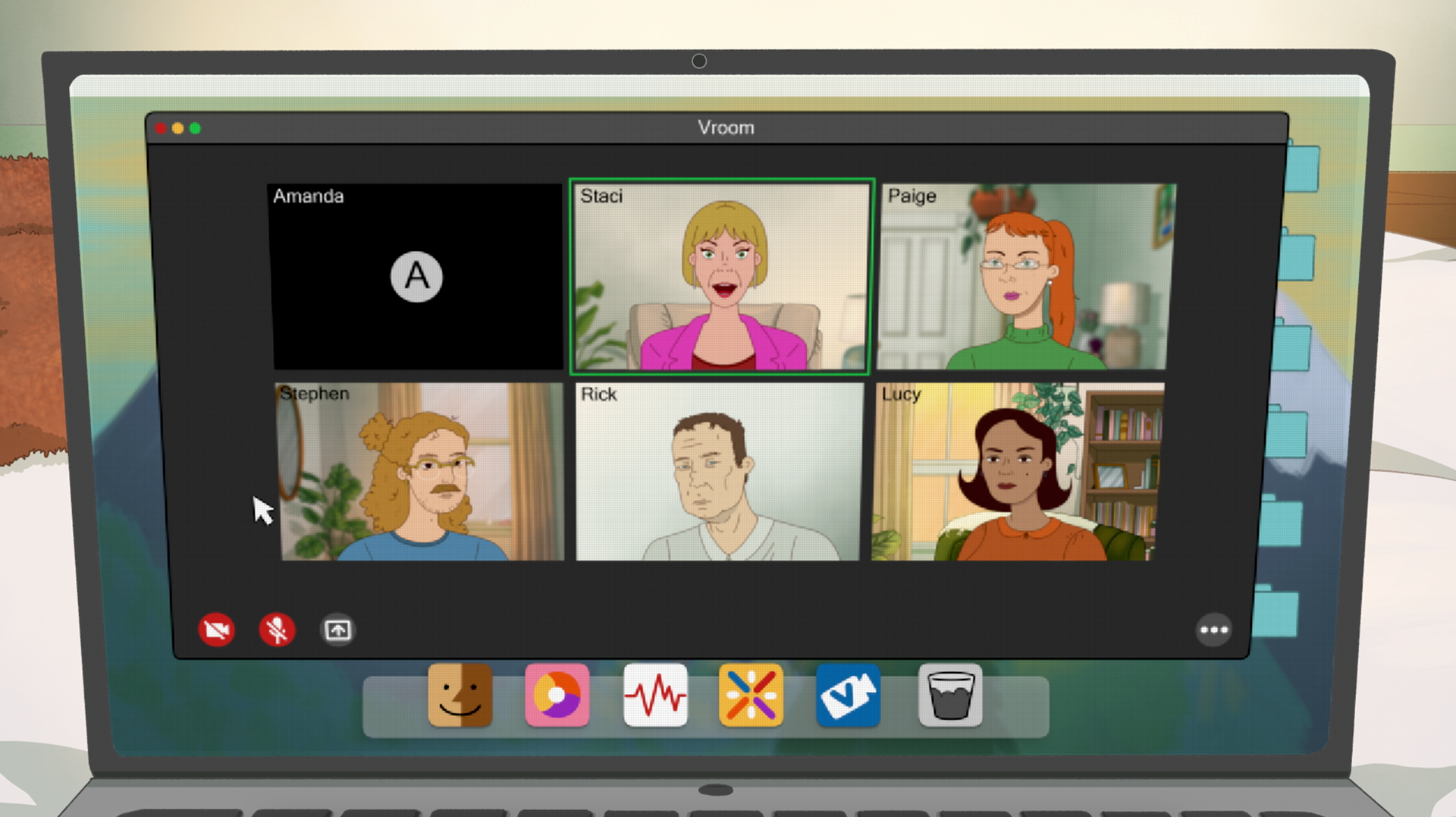Screen dimensions: 1456x817
Task: Launch the pink circular browser icon in dock
Action: [557, 696]
